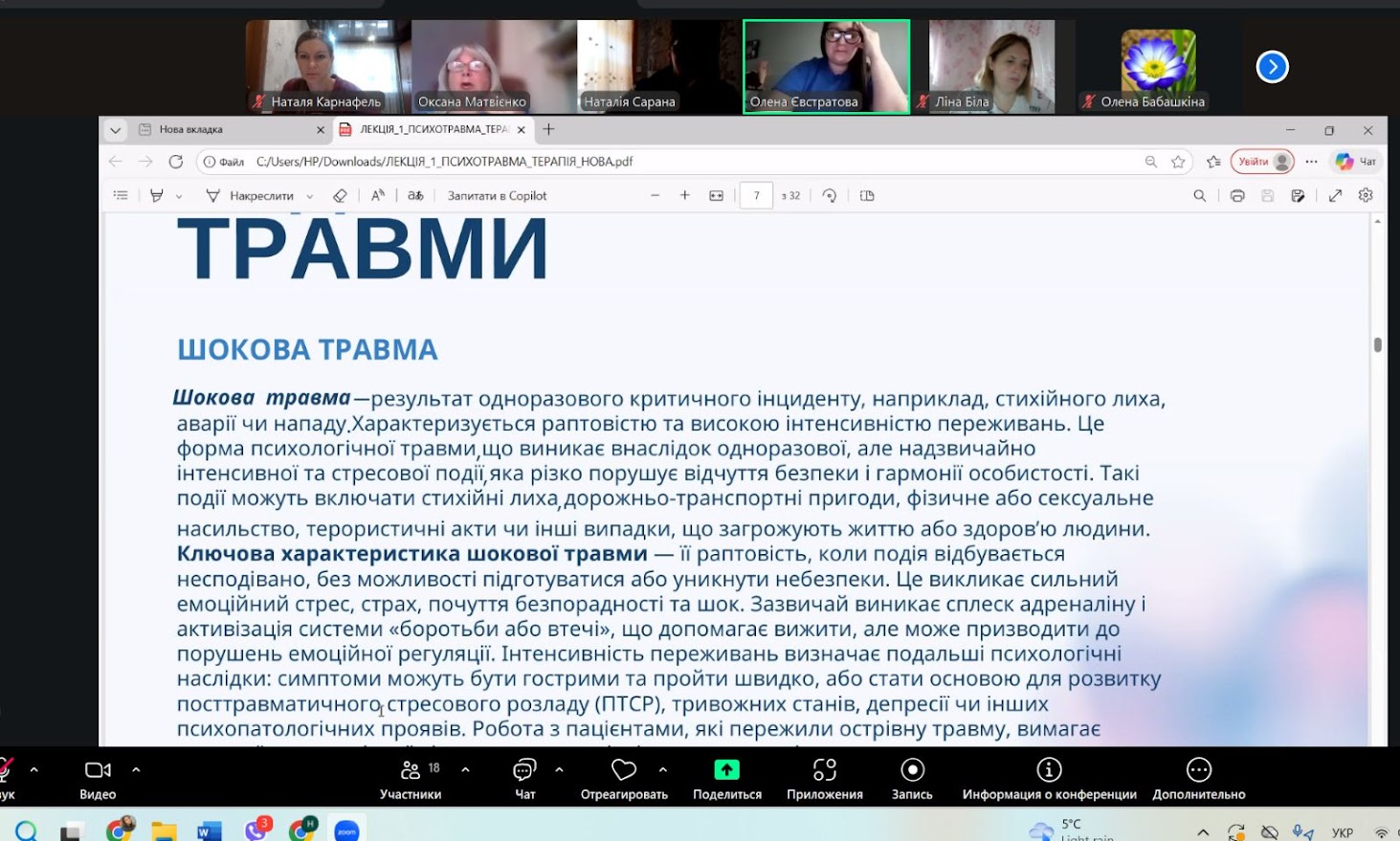Expand the Накреслити draw options arrow

click(310, 197)
